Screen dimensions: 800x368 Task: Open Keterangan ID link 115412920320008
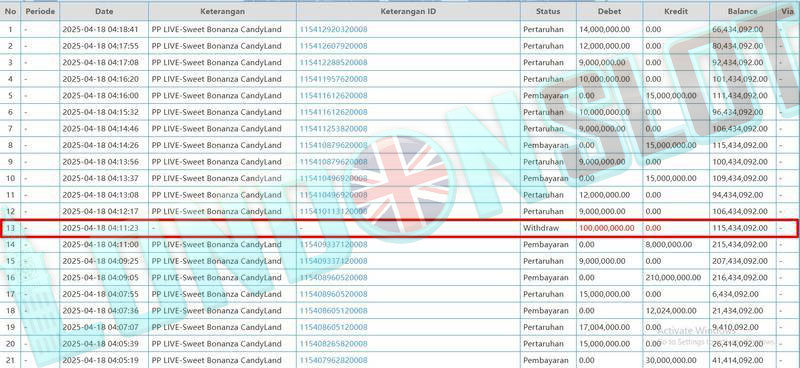click(x=333, y=30)
